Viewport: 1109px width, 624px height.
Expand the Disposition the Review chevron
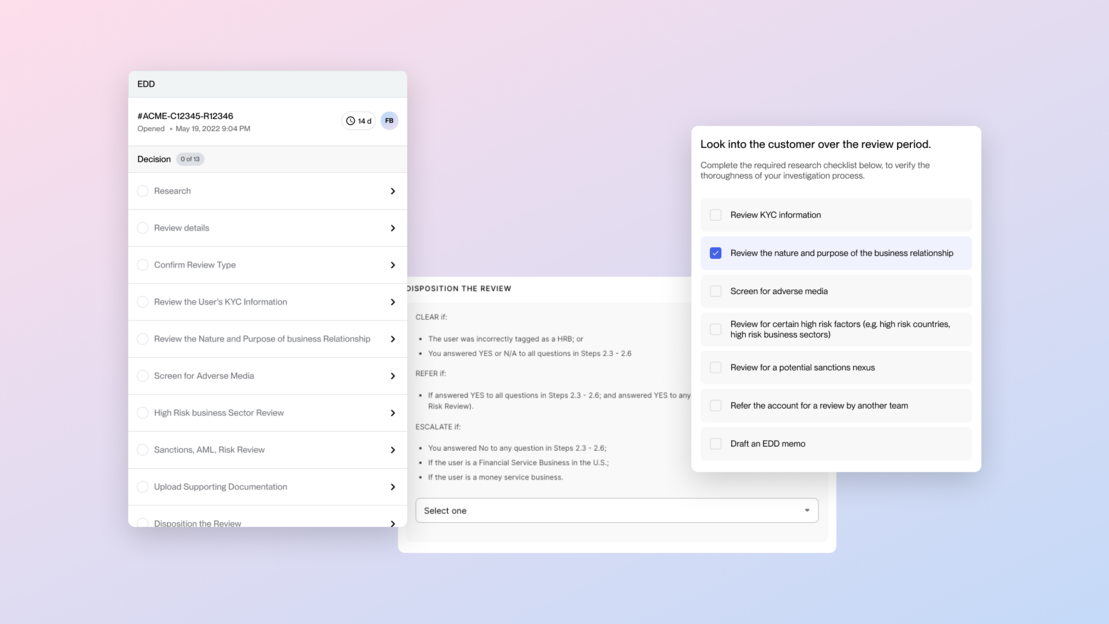click(x=393, y=523)
